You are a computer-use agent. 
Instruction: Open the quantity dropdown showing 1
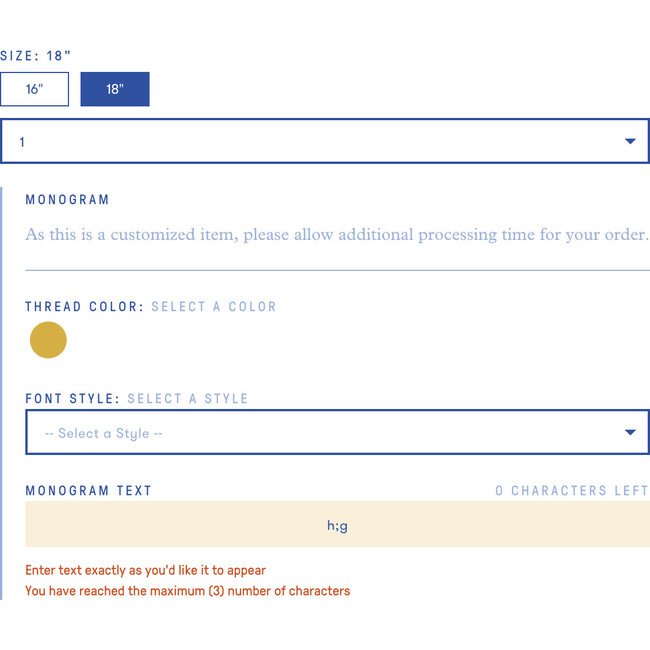click(325, 141)
